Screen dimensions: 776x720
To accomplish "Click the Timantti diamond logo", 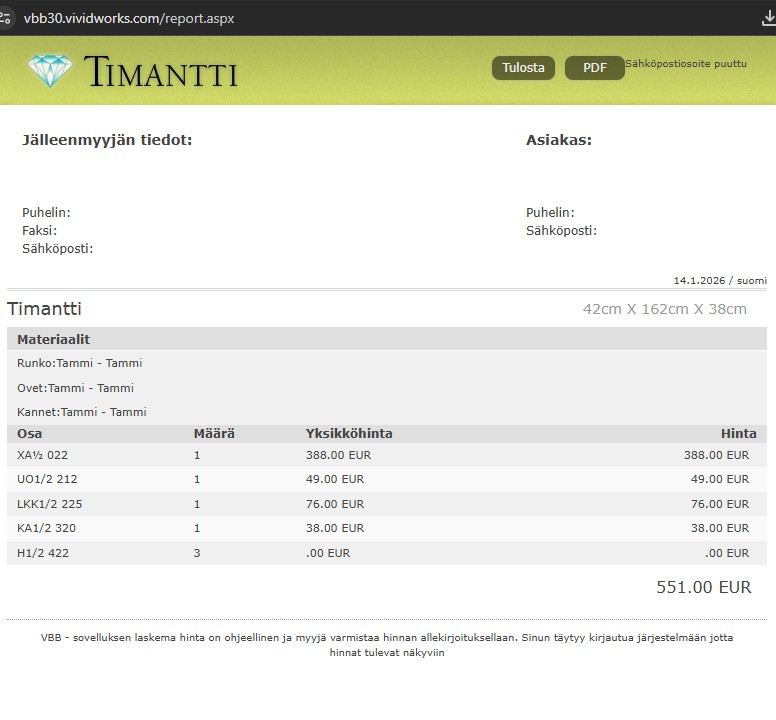I will [x=50, y=71].
